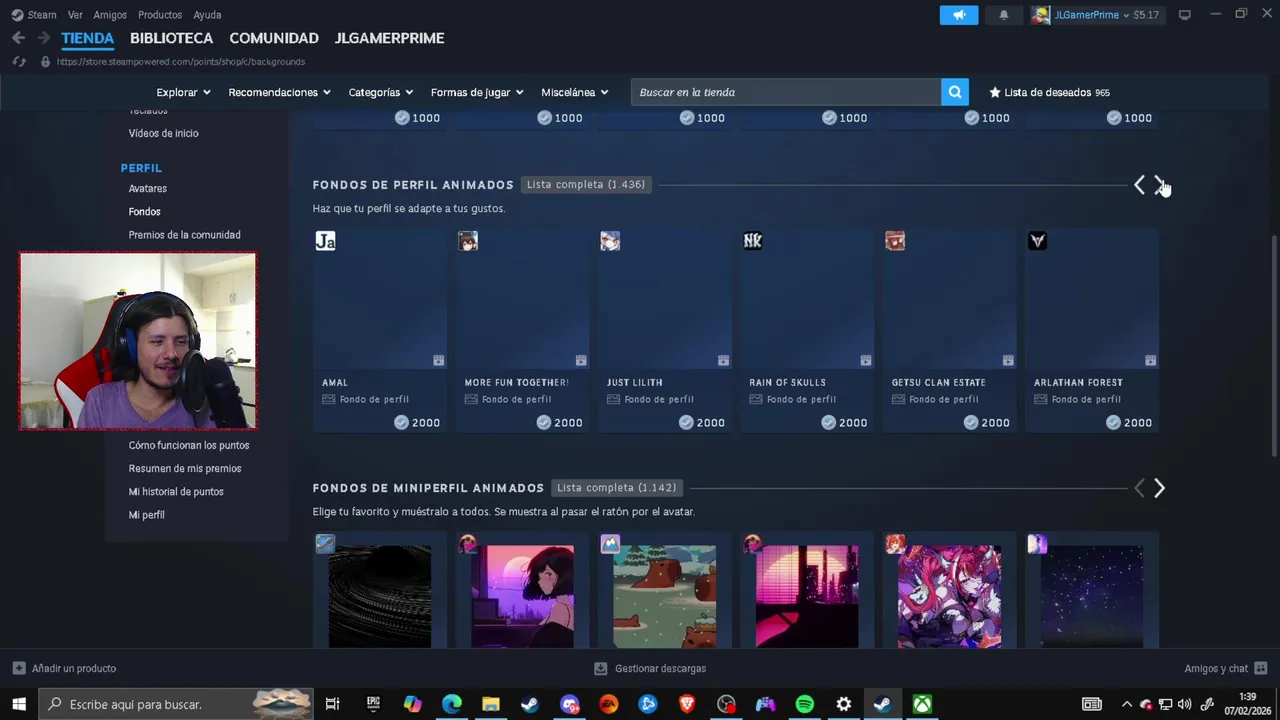Viewport: 1280px width, 720px height.
Task: Switch to the BIBLIOTECA tab
Action: tap(171, 38)
